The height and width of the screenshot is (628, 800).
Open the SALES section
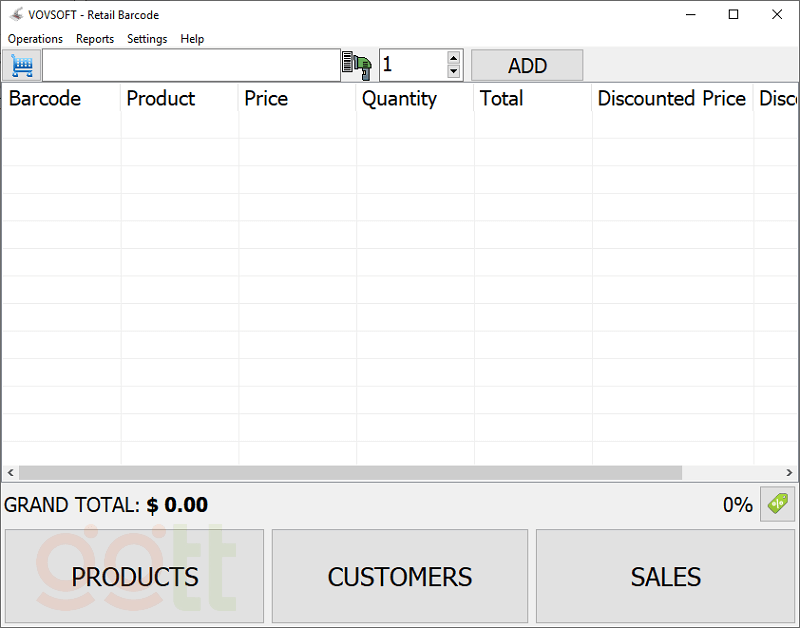[x=665, y=577]
